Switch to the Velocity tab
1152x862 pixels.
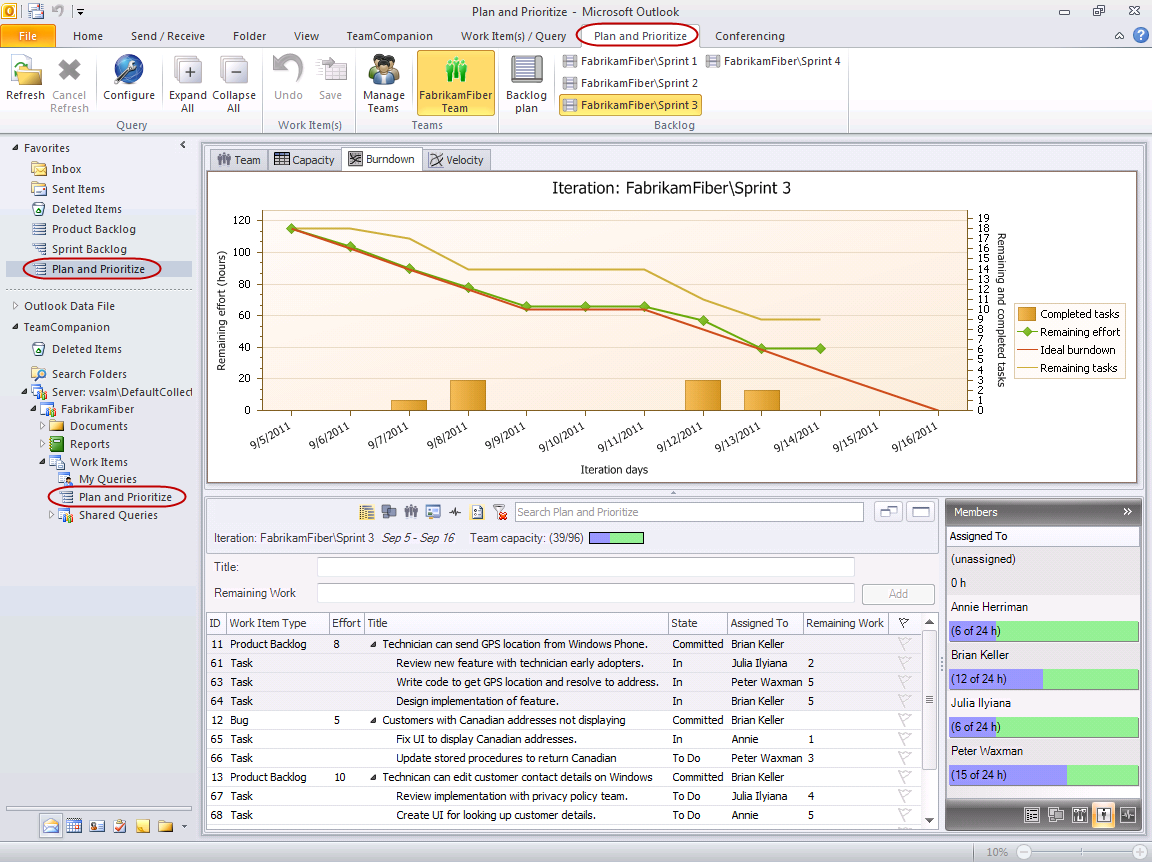[x=456, y=160]
